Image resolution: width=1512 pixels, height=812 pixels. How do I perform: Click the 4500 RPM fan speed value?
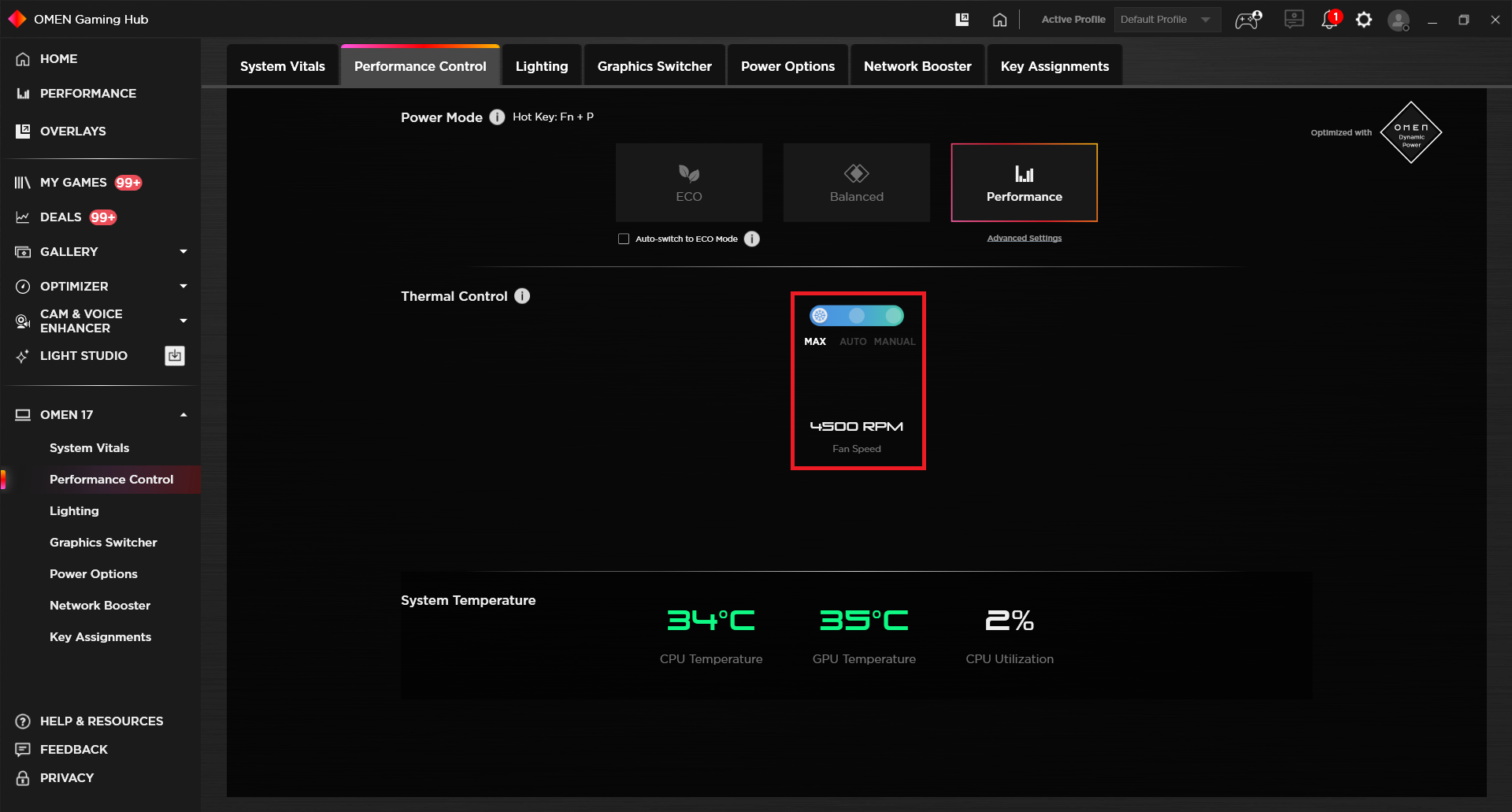coord(856,426)
